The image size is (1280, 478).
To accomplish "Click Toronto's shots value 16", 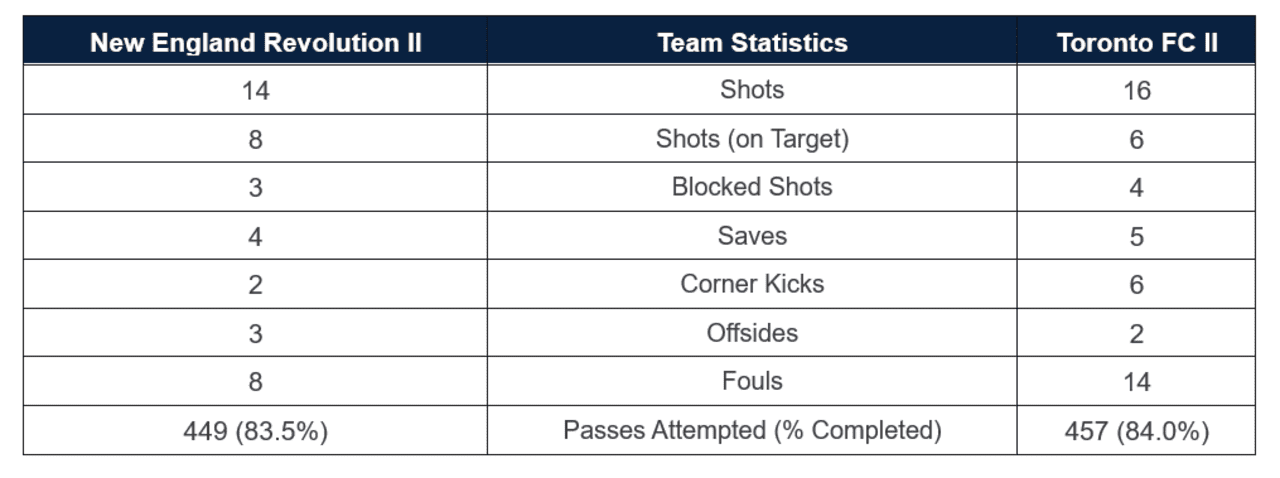I will click(x=1136, y=91).
